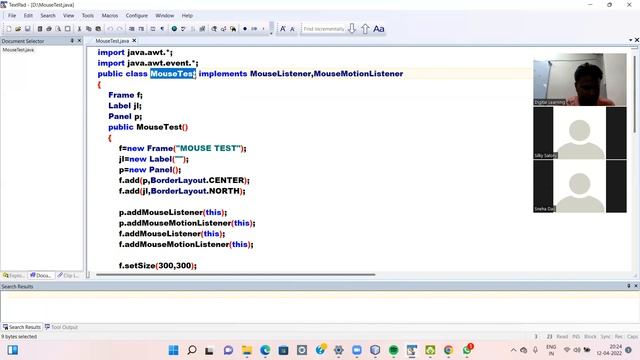Click the horizontal scrollbar of the editor
Viewport: 640px width, 360px height.
click(x=236, y=275)
